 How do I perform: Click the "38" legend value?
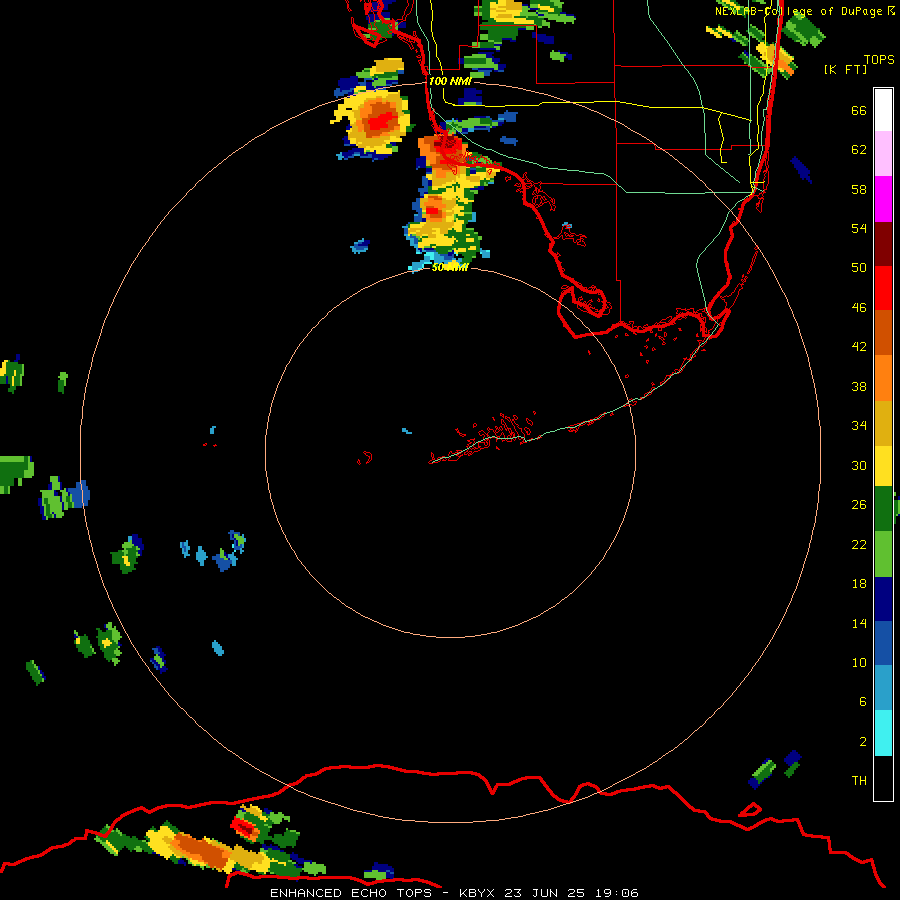(x=859, y=387)
